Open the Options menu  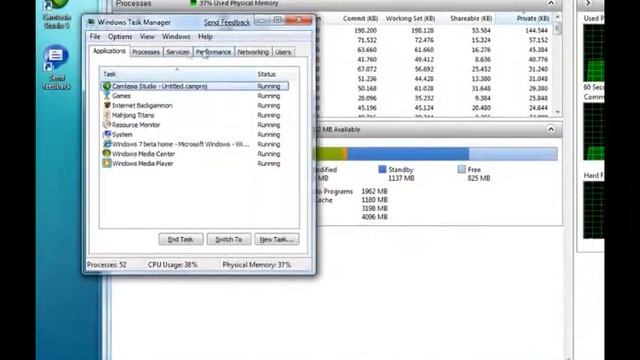[x=120, y=37]
